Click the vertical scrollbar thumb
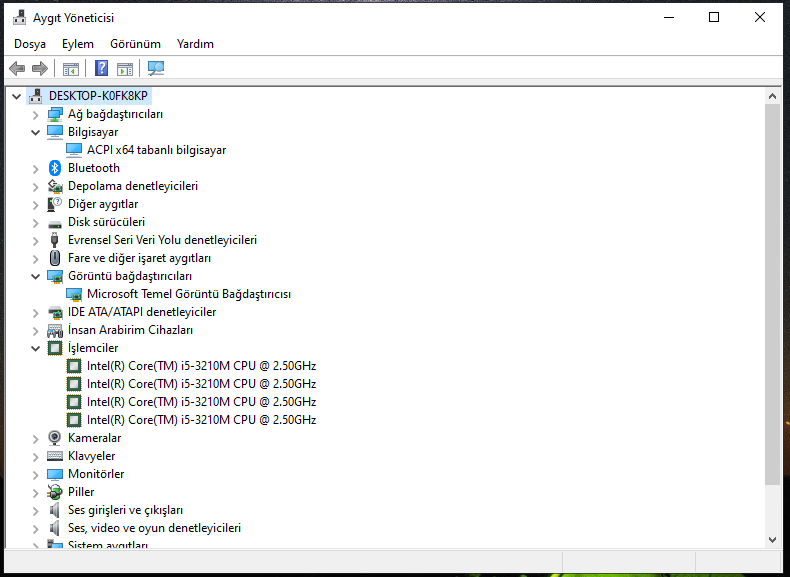Viewport: 790px width, 577px height. click(772, 295)
